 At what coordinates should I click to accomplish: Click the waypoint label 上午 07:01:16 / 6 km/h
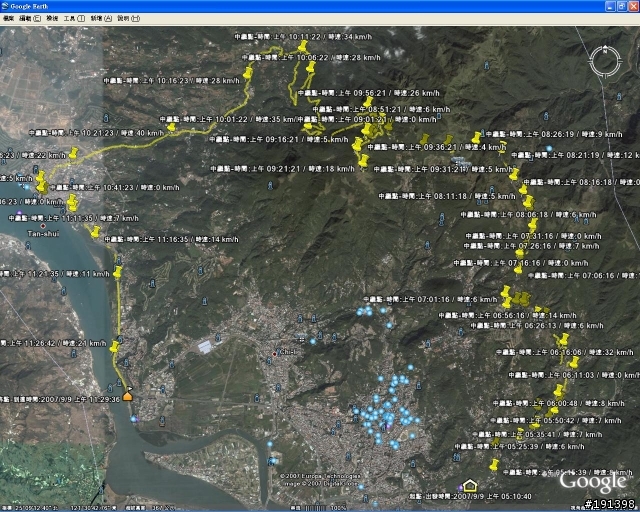(430, 299)
